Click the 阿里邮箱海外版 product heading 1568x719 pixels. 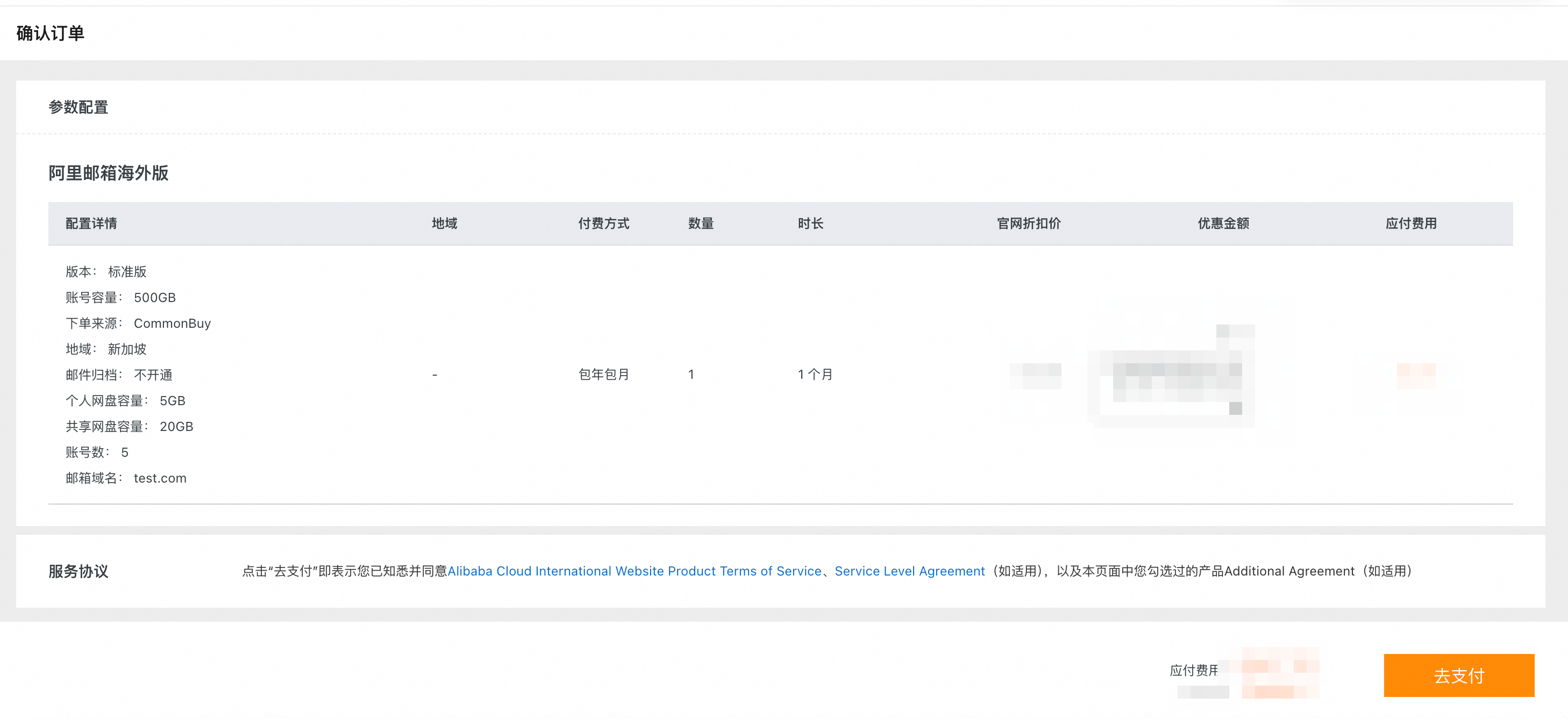tap(108, 172)
